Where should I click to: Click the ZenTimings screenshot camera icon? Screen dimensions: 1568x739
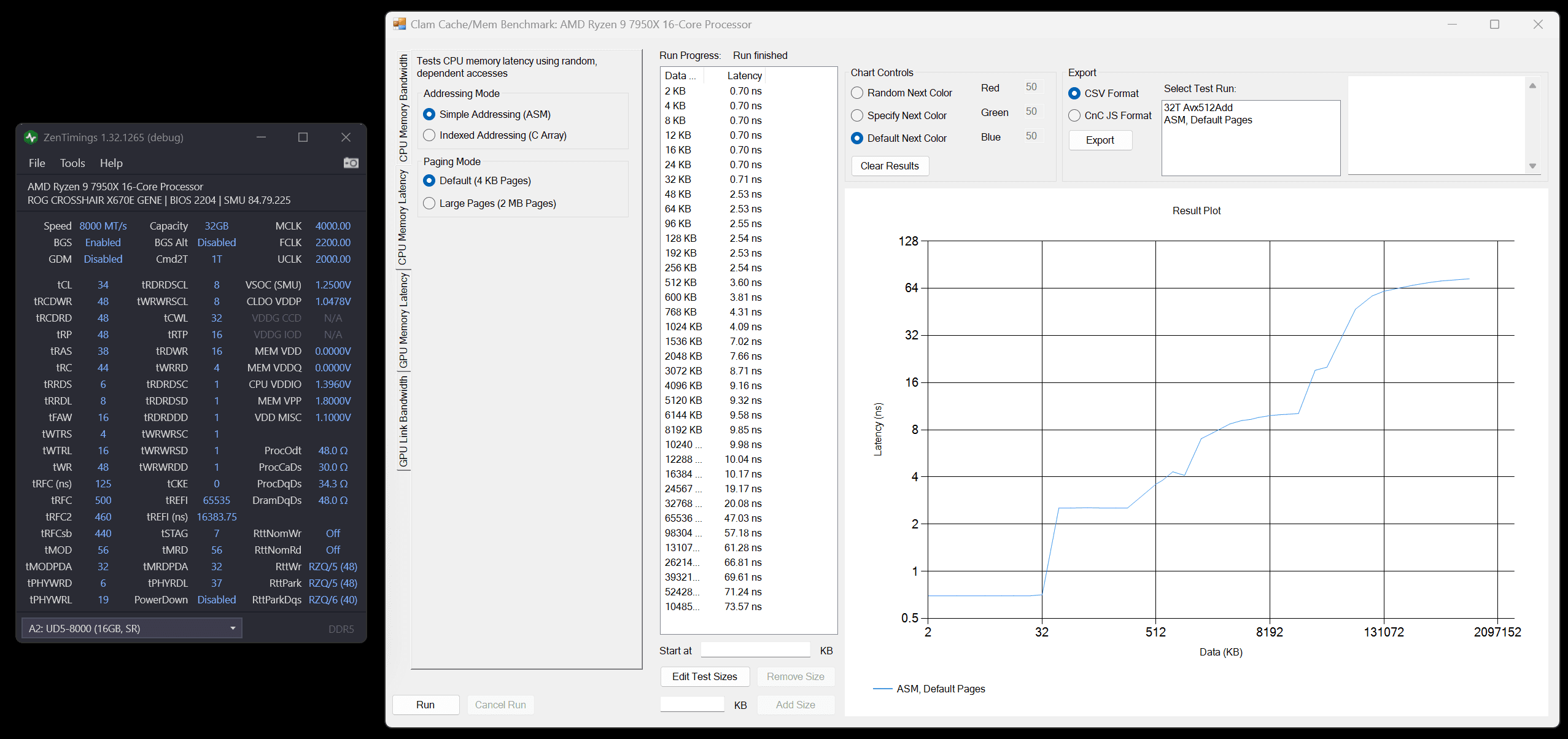pos(351,163)
